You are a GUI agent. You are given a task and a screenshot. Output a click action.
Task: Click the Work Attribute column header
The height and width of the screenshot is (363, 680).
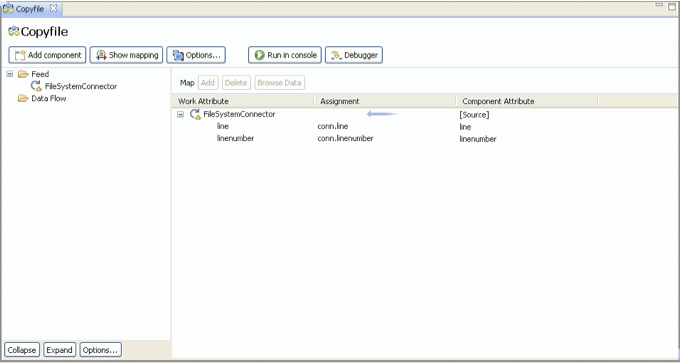[244, 101]
